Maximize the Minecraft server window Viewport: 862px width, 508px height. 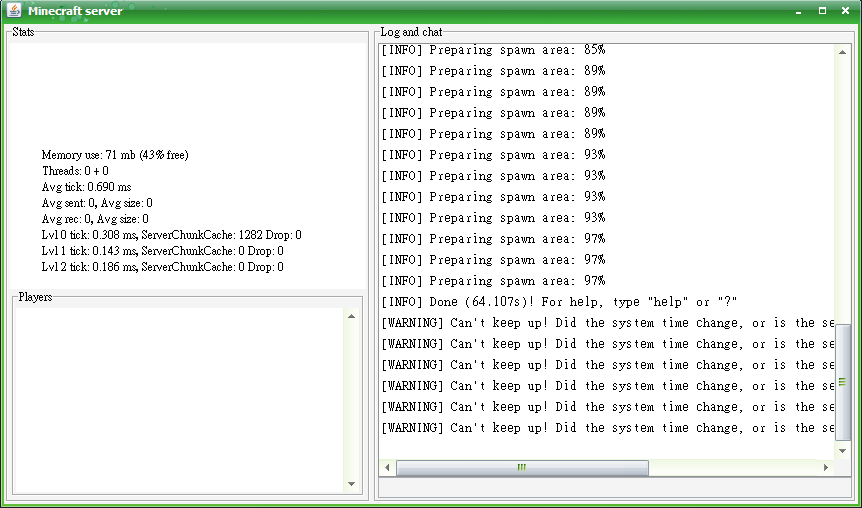pos(822,10)
